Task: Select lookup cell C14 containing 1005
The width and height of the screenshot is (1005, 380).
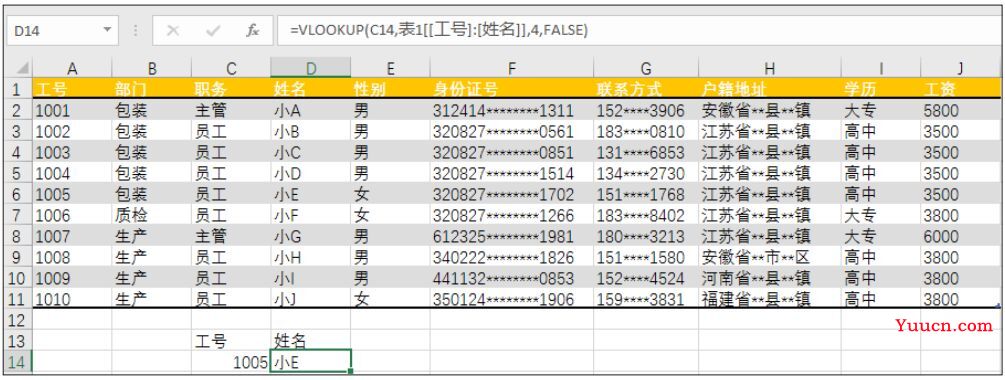Action: 231,362
